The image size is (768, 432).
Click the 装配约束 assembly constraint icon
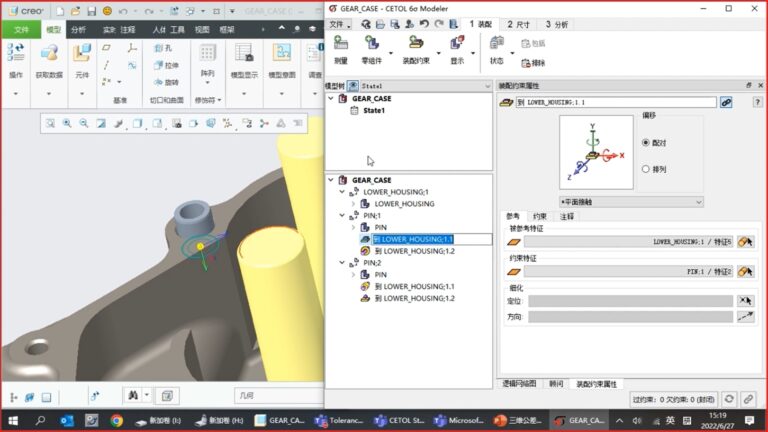416,44
